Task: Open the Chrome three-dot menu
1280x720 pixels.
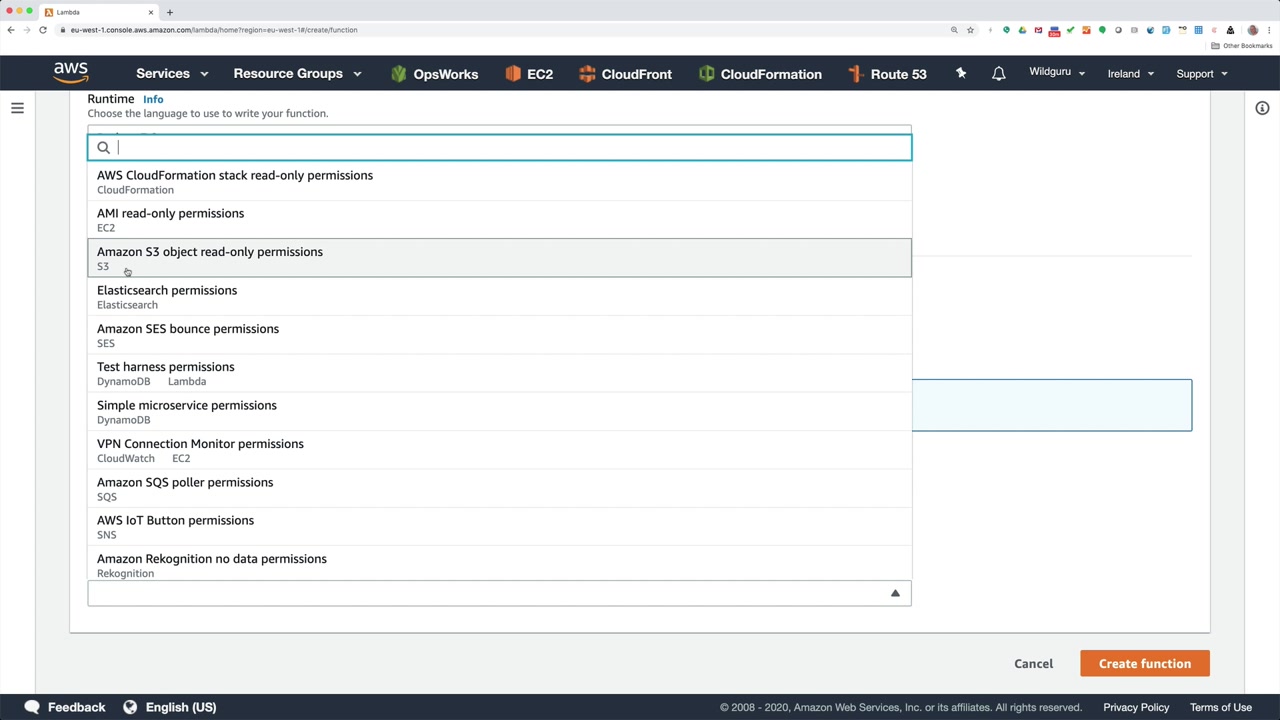Action: tap(1268, 30)
